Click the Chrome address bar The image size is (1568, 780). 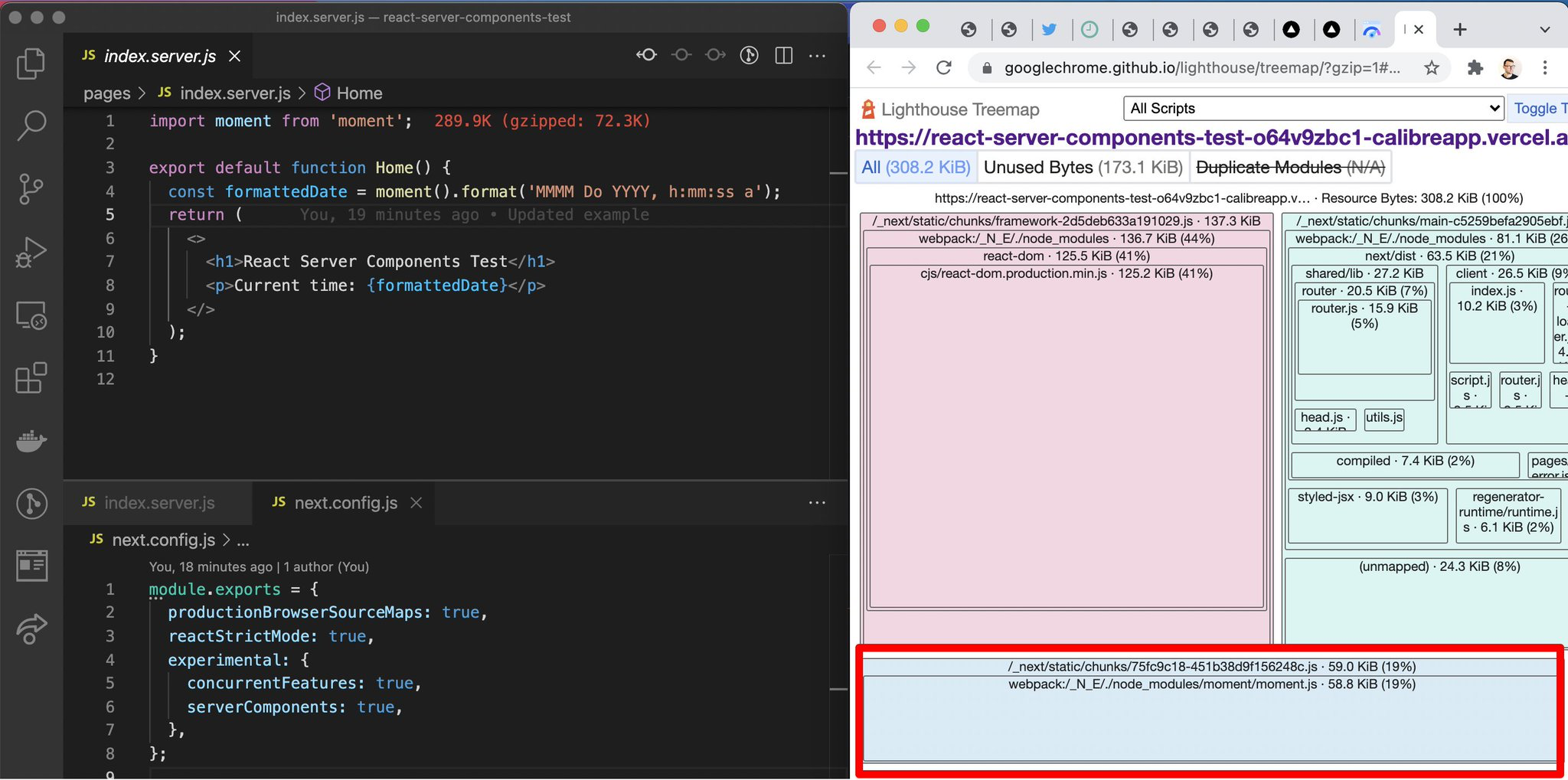1202,68
